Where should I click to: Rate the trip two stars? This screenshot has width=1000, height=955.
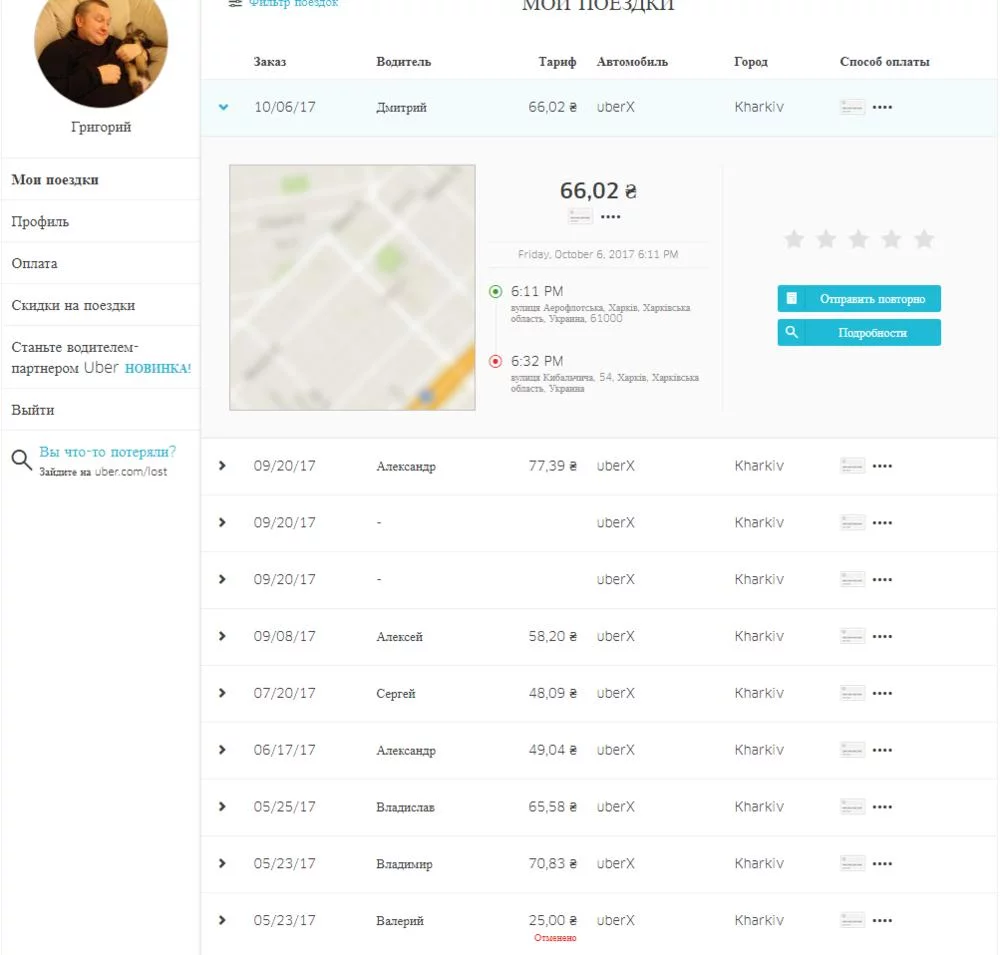coord(827,239)
